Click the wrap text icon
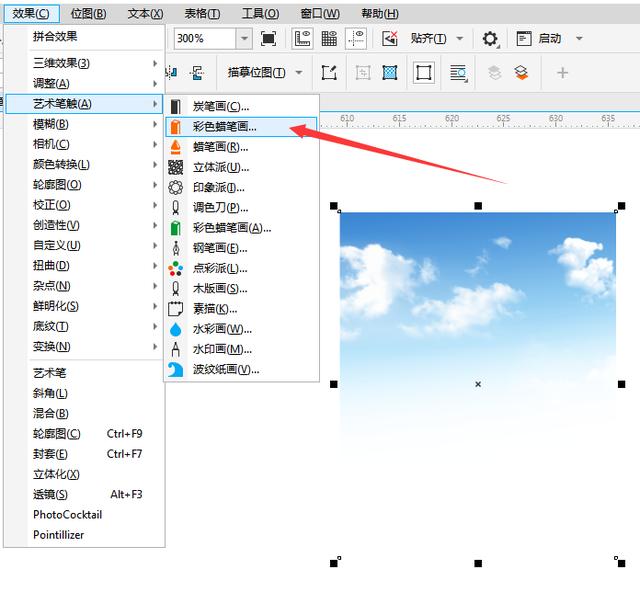Screen dimensions: 640x615 point(459,73)
